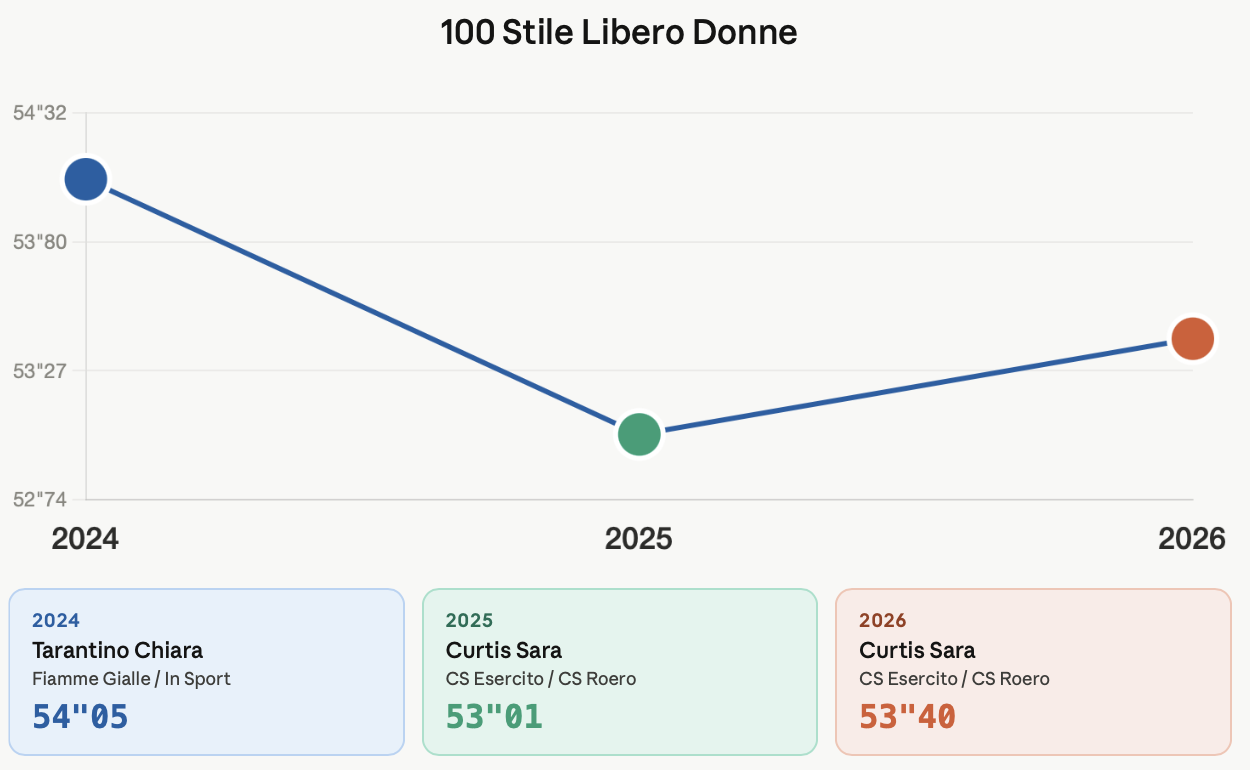This screenshot has height=770, width=1250.
Task: Select Curtis Sara in the green 2025 card
Action: [504, 651]
